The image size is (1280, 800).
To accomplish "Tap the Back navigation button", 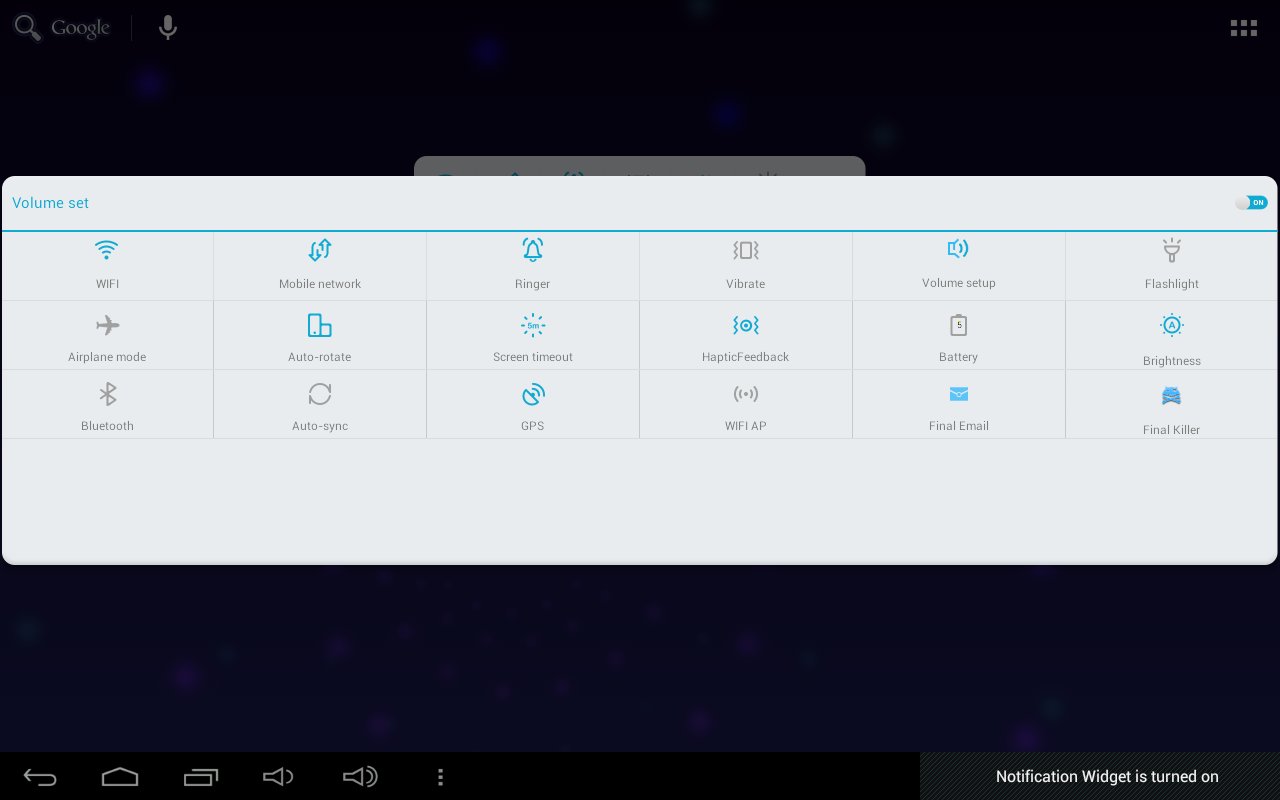I will coord(40,777).
